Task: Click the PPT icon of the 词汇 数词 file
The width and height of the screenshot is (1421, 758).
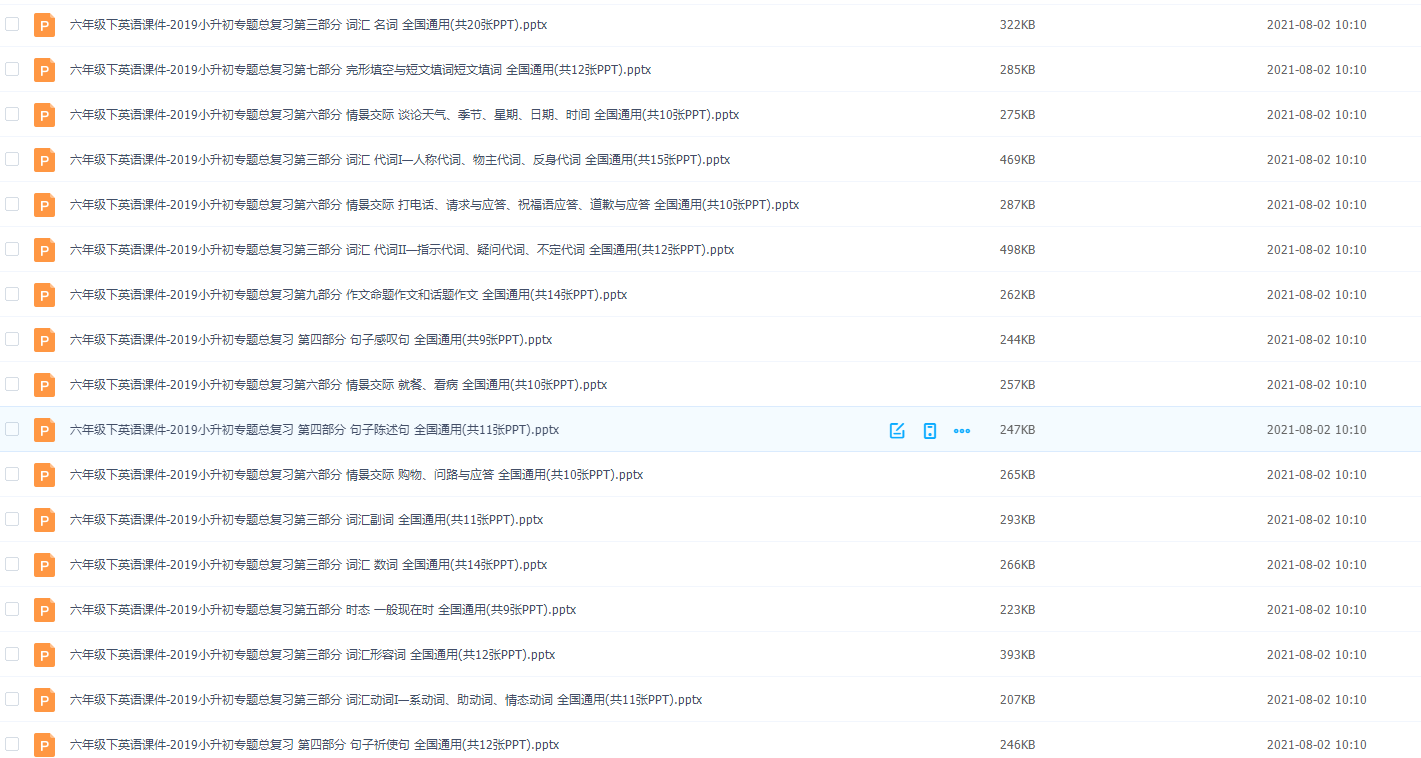Action: (44, 565)
